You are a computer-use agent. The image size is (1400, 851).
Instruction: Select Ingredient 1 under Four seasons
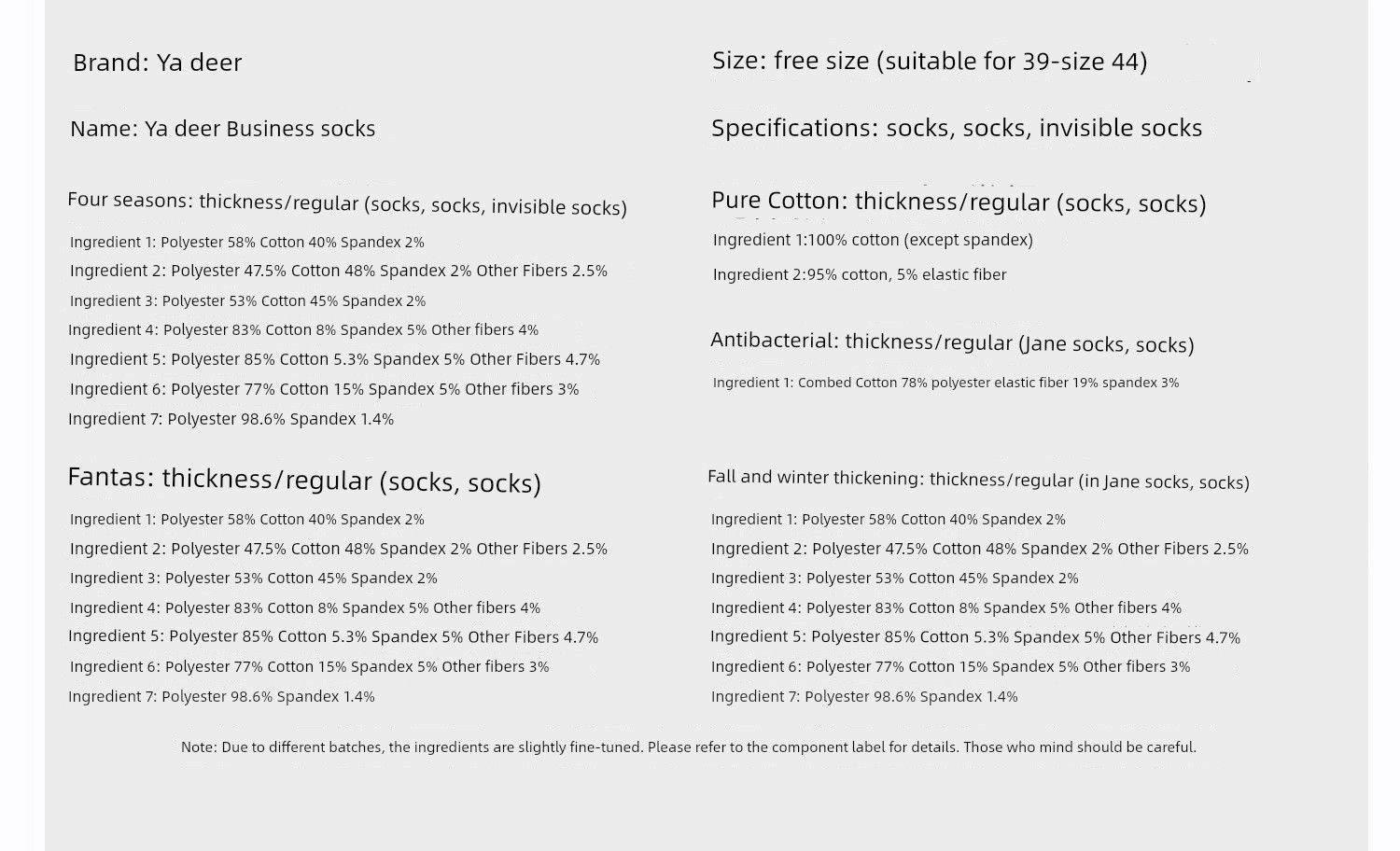[x=246, y=243]
